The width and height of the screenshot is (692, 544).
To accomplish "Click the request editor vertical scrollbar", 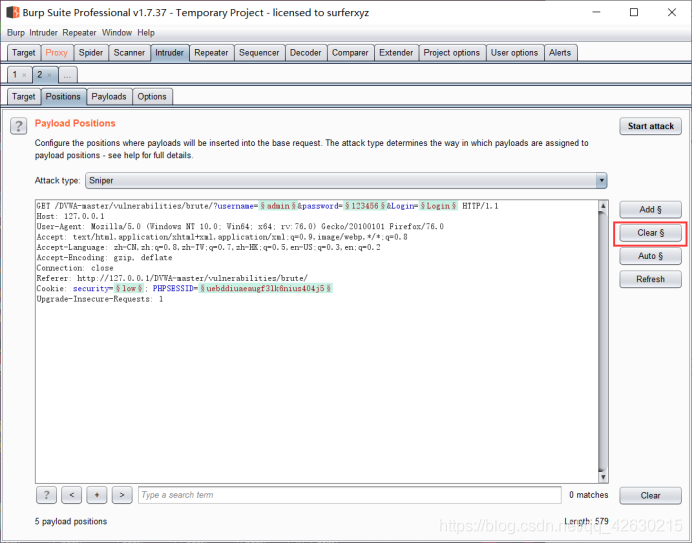I will (x=603, y=342).
